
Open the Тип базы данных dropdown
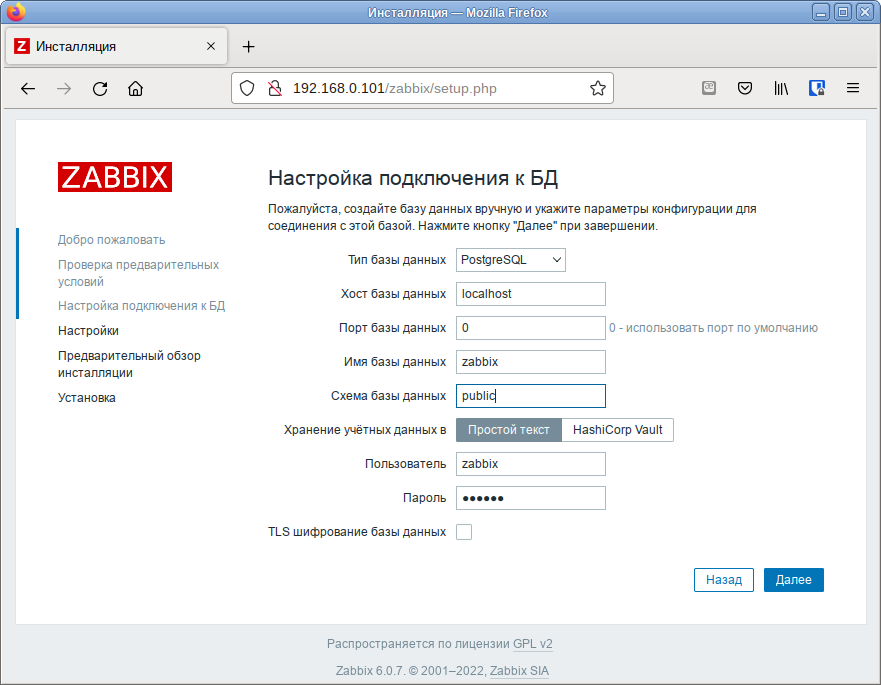point(511,260)
